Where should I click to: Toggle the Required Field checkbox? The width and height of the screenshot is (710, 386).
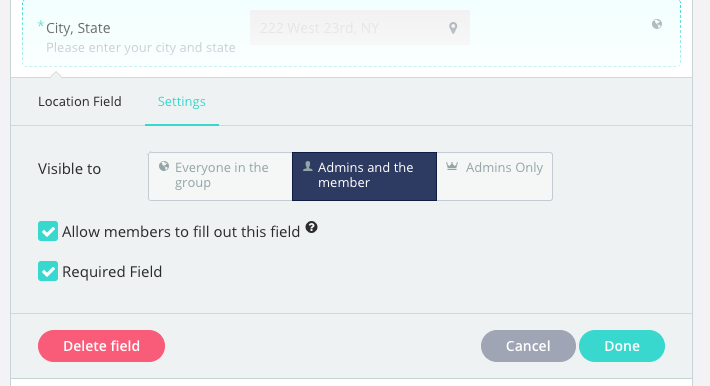click(48, 271)
